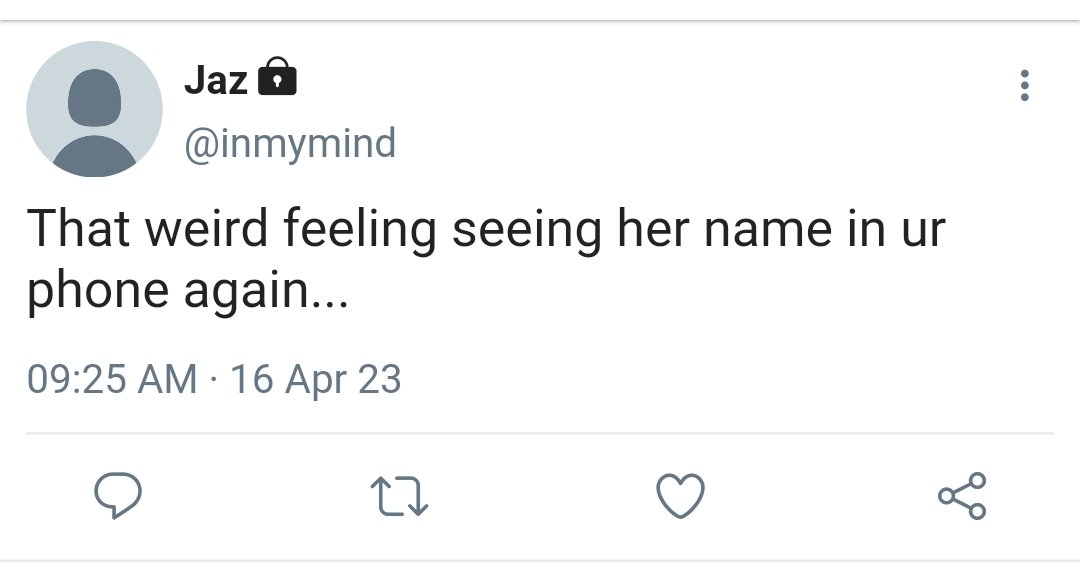This screenshot has width=1080, height=573.
Task: Expand tweet actions via the vertical ellipsis
Action: point(1025,85)
